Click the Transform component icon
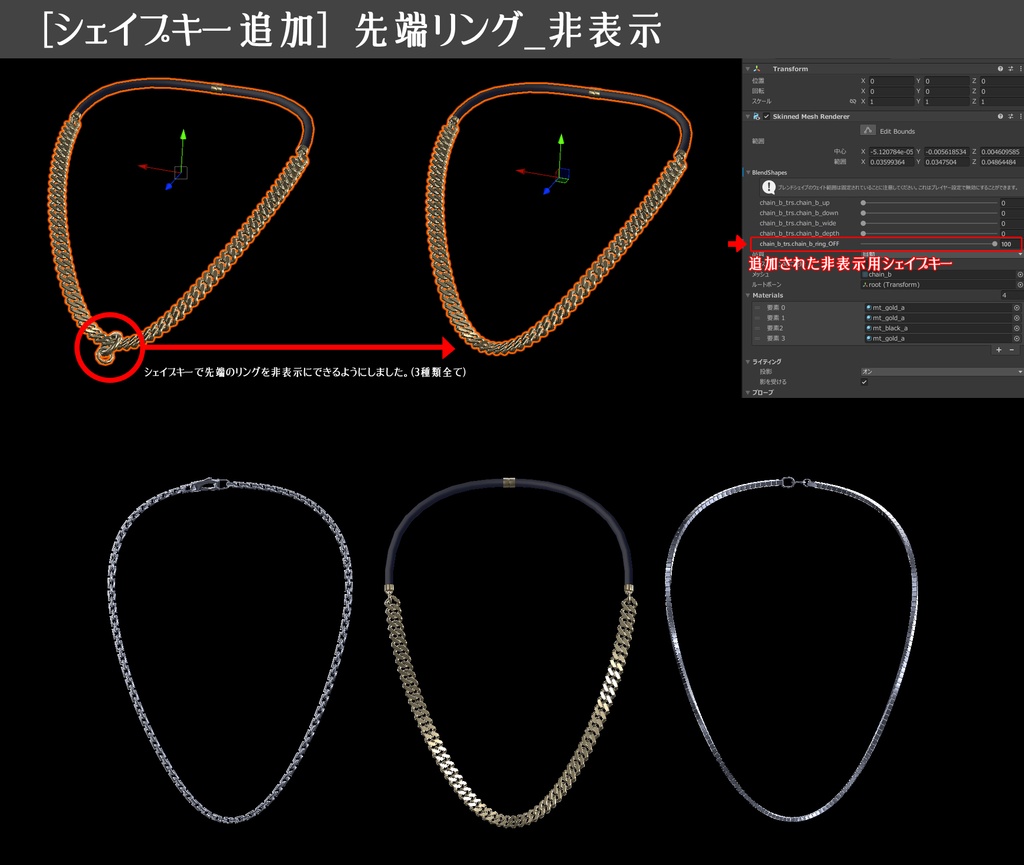The image size is (1024, 865). 757,69
